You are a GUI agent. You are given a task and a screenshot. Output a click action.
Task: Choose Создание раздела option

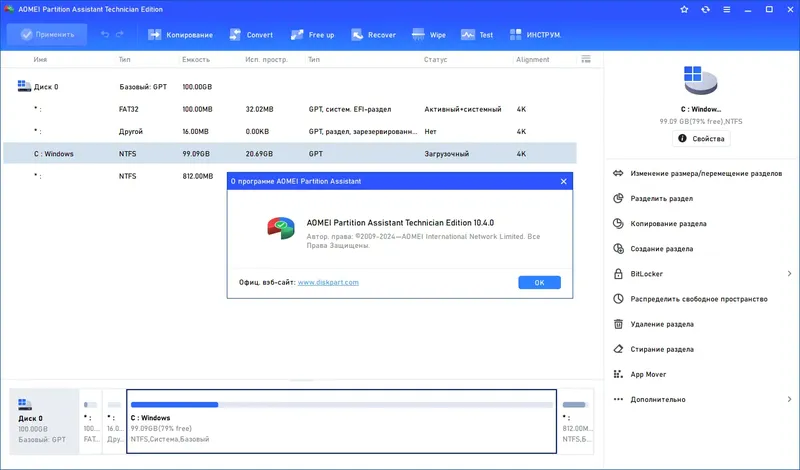(x=662, y=249)
